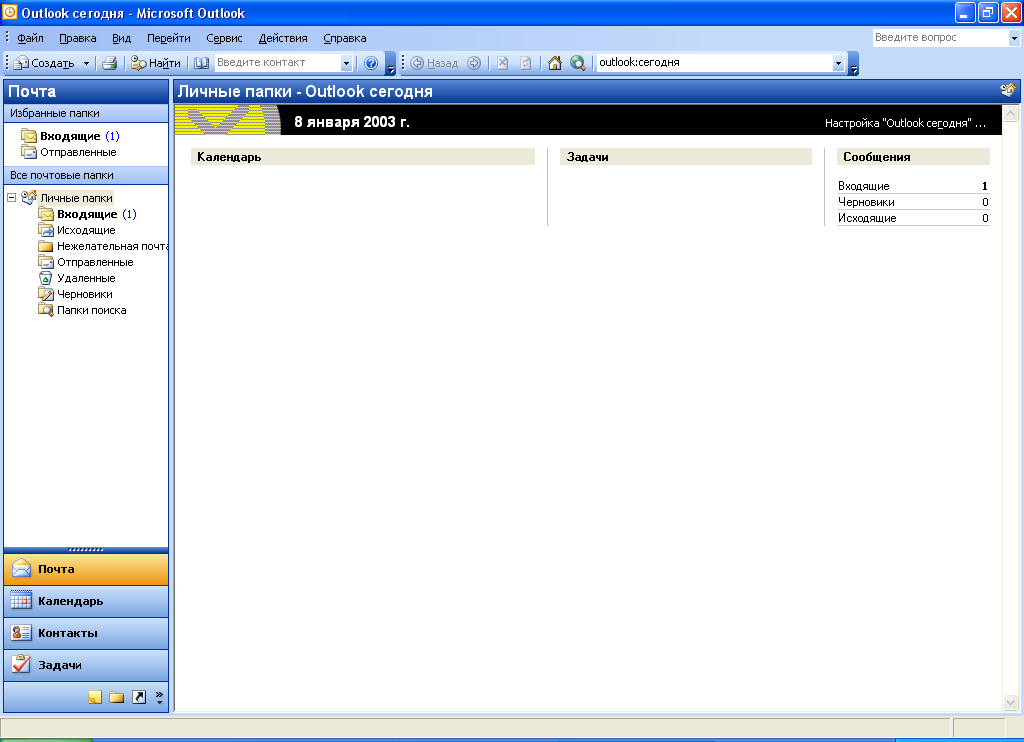Open Настройка "Outlook сегодня" link
Viewport: 1024px width, 742px height.
click(905, 123)
